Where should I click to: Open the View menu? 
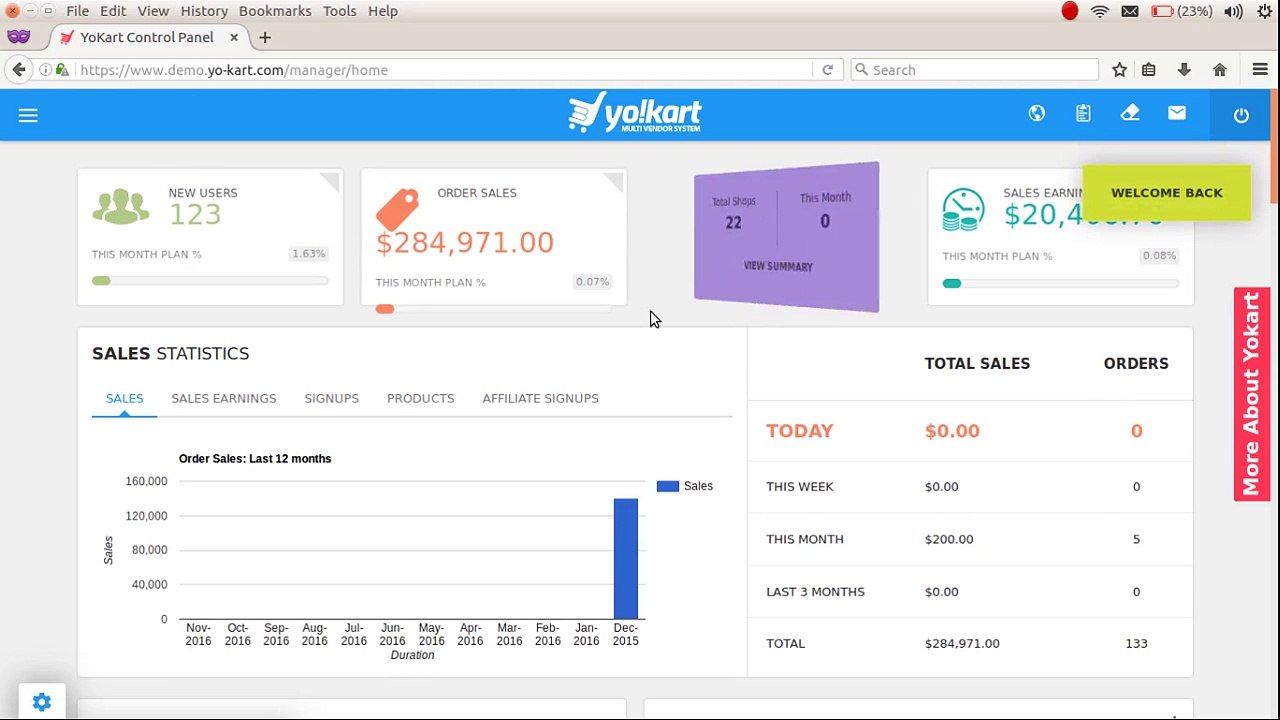pos(153,11)
